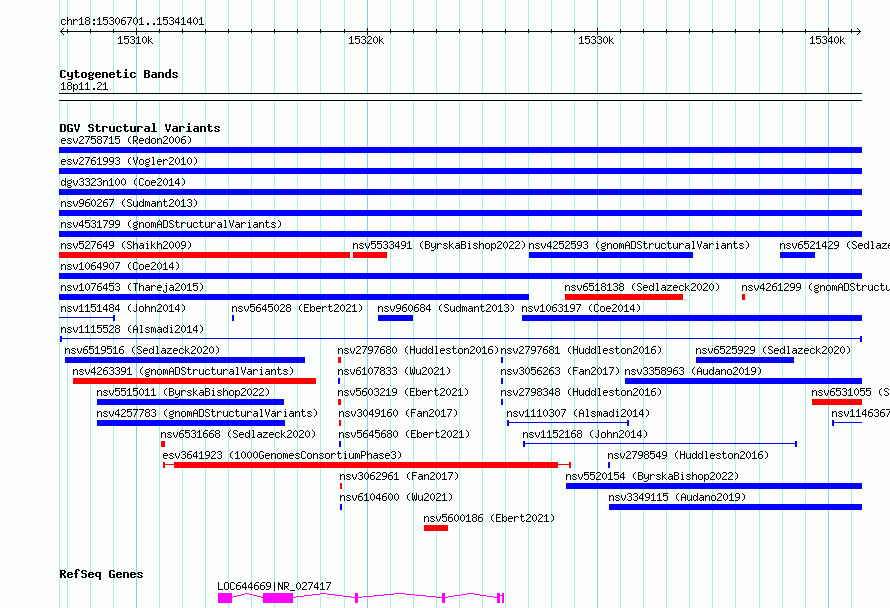Open nsv5600186 (Ebert2021) variant
The image size is (890, 608).
pos(489,518)
